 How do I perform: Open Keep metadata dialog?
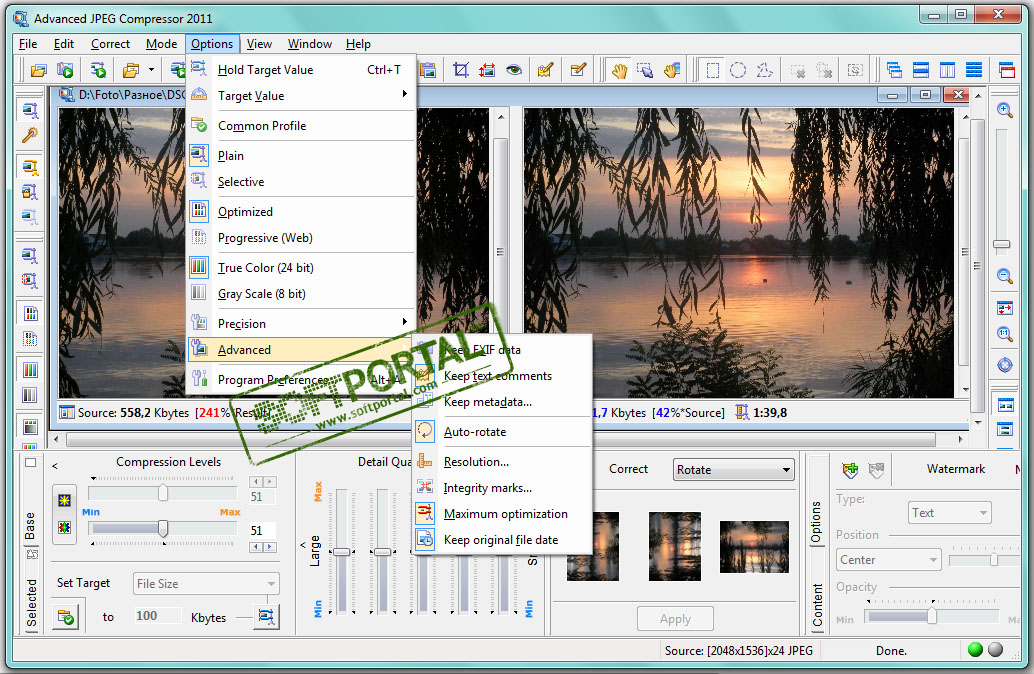click(x=502, y=402)
